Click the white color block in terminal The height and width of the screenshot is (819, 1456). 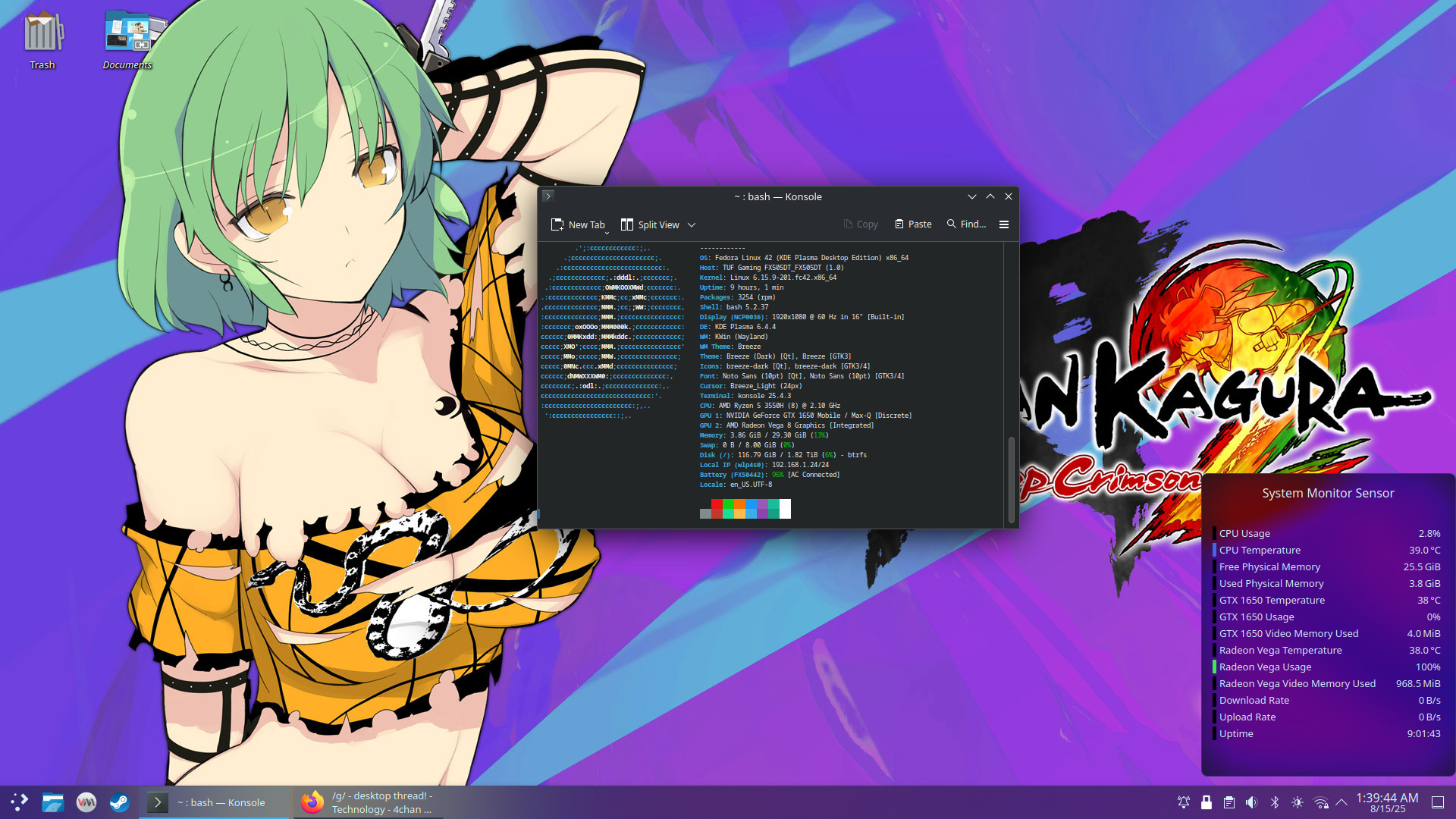point(785,509)
